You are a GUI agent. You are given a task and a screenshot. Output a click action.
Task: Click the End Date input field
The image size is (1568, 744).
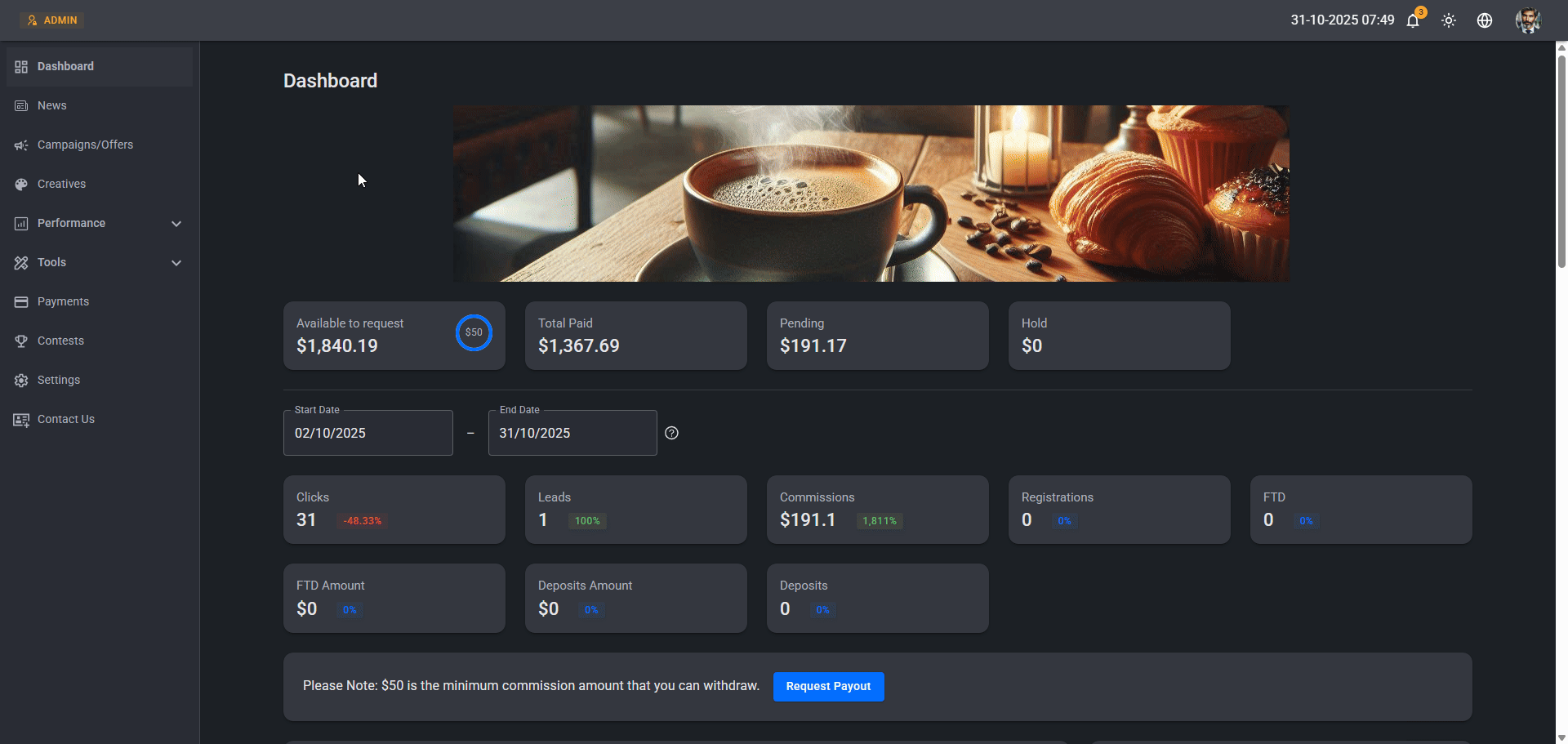pos(572,433)
